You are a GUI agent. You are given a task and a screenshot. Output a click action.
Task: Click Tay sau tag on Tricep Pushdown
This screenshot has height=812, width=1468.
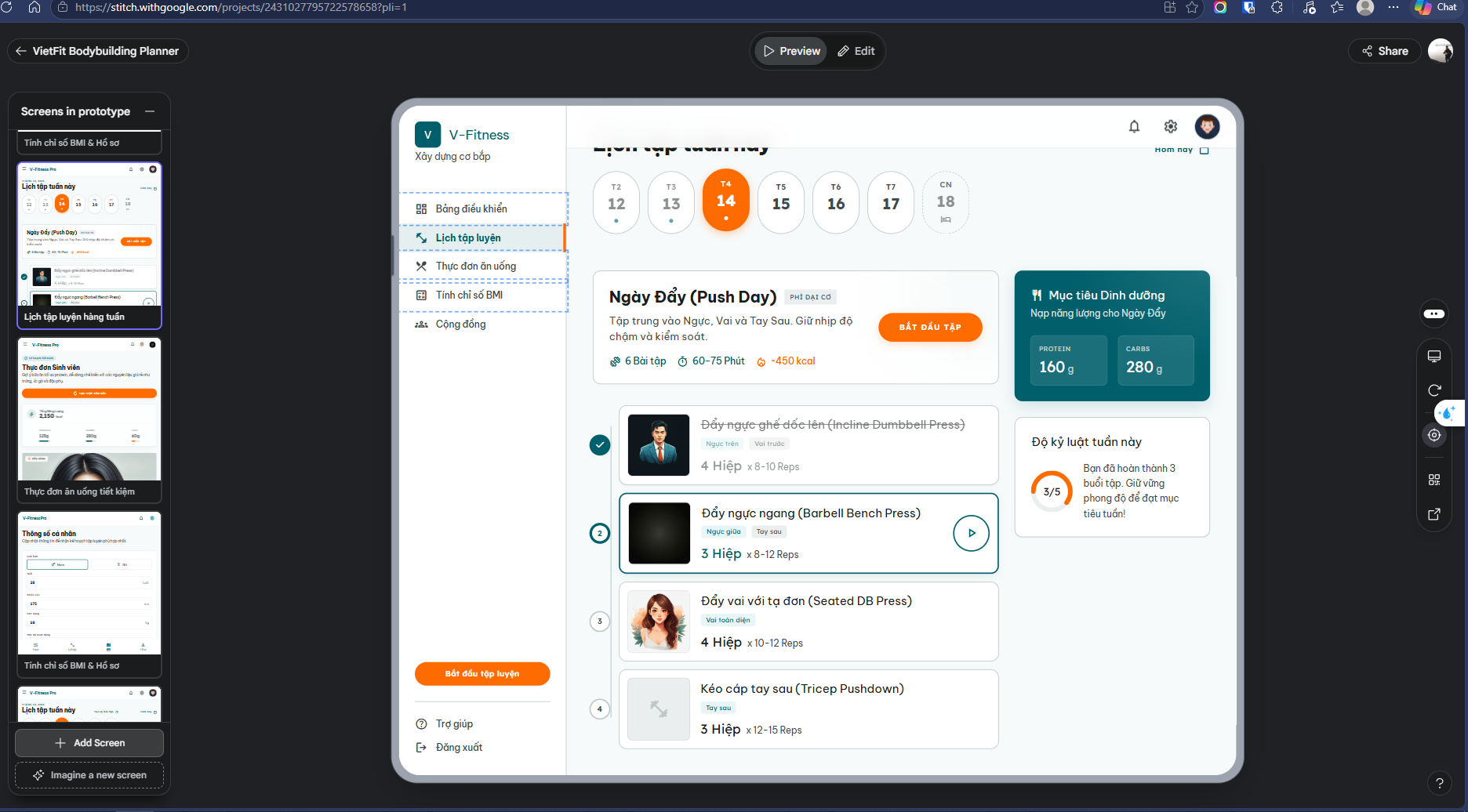pyautogui.click(x=718, y=708)
